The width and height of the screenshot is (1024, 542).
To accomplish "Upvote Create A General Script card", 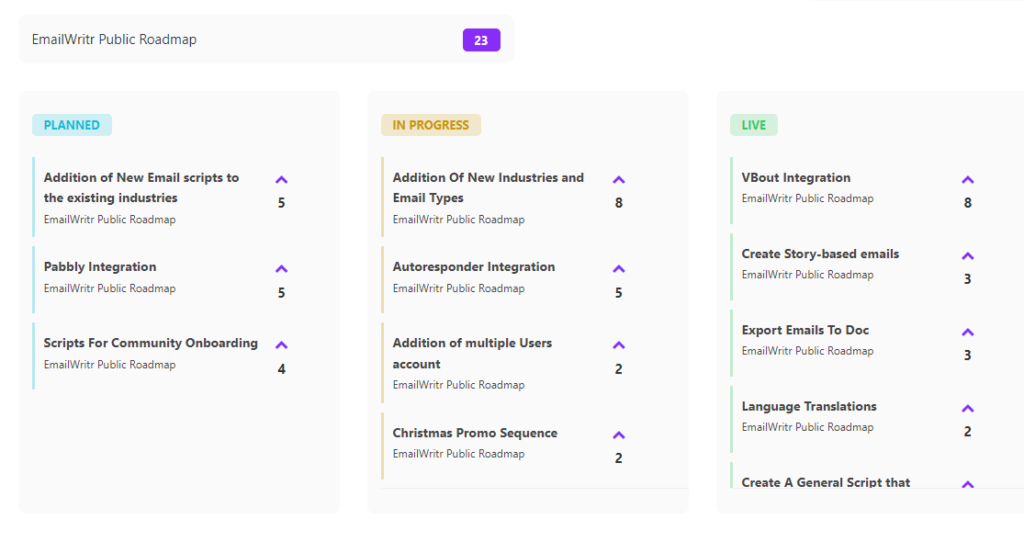I will (968, 484).
